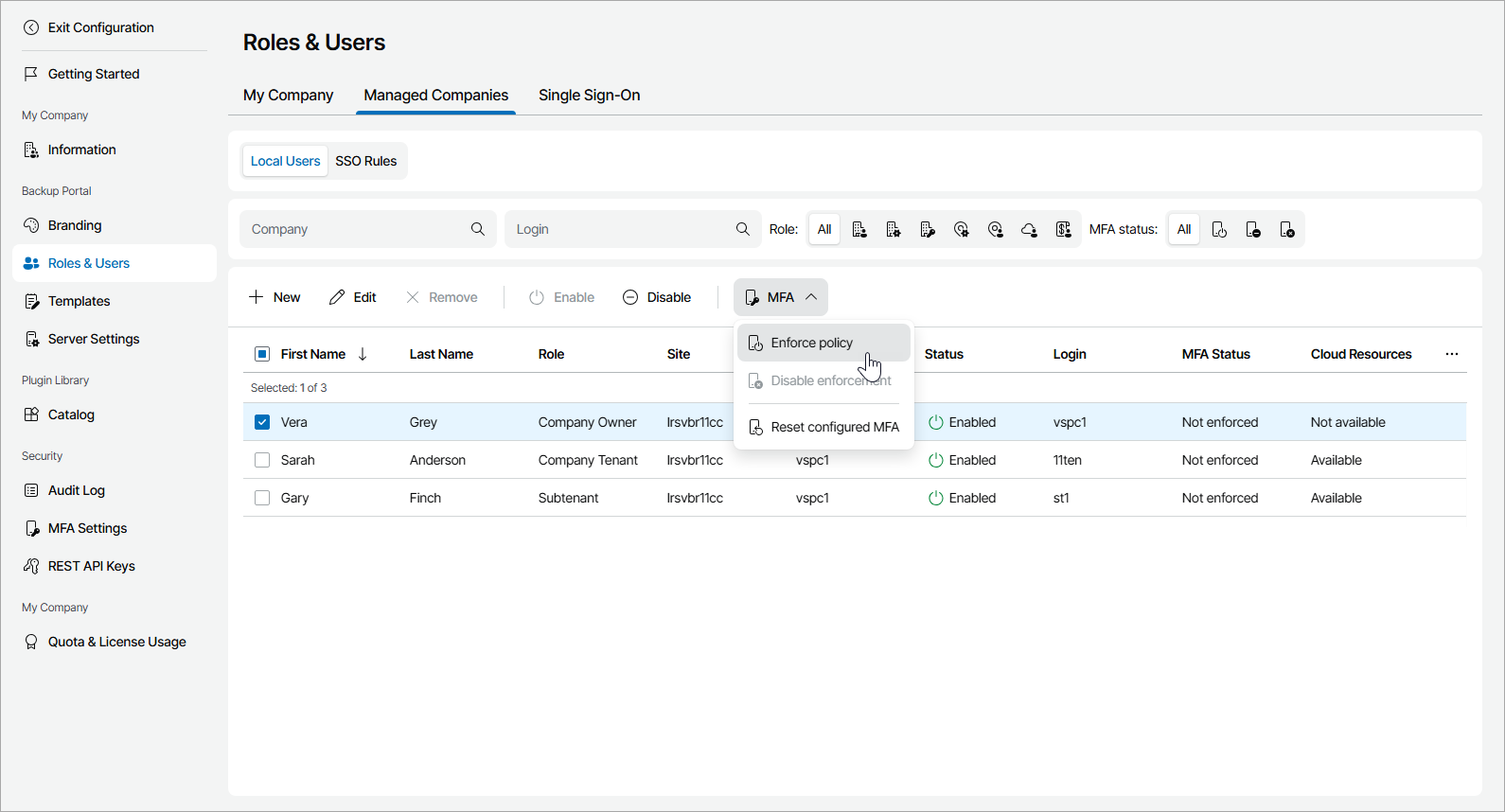Focus the Login search field
The height and width of the screenshot is (812, 1505).
coord(621,229)
